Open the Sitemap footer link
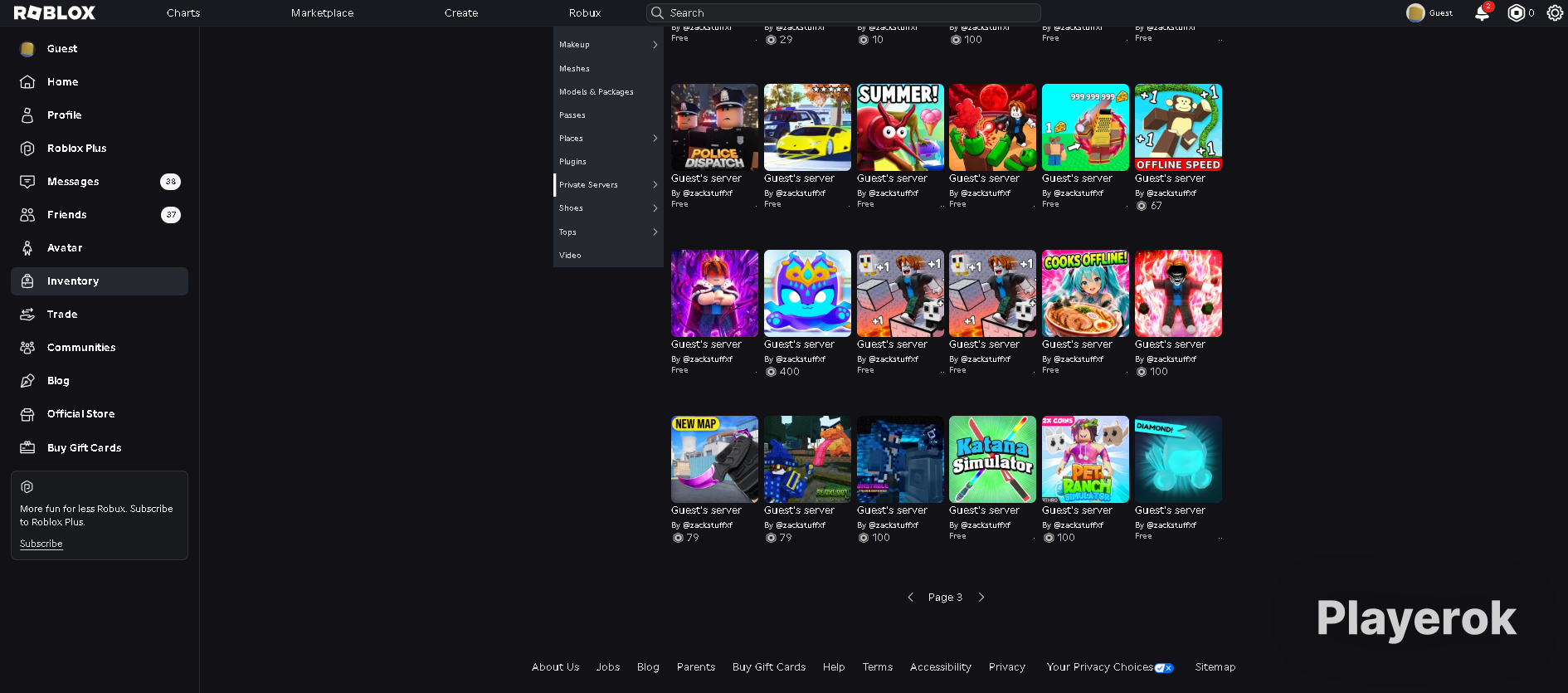This screenshot has width=1568, height=693. [x=1215, y=667]
